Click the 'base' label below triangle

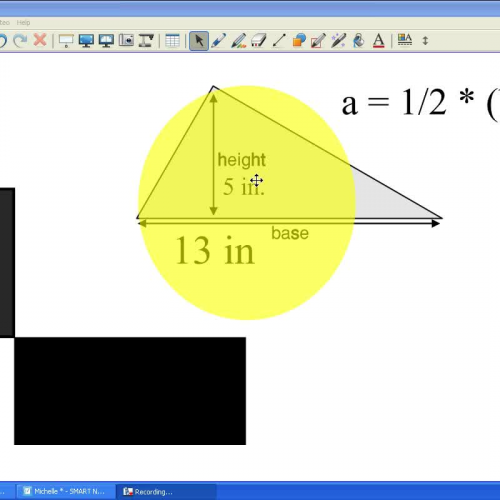tap(290, 233)
